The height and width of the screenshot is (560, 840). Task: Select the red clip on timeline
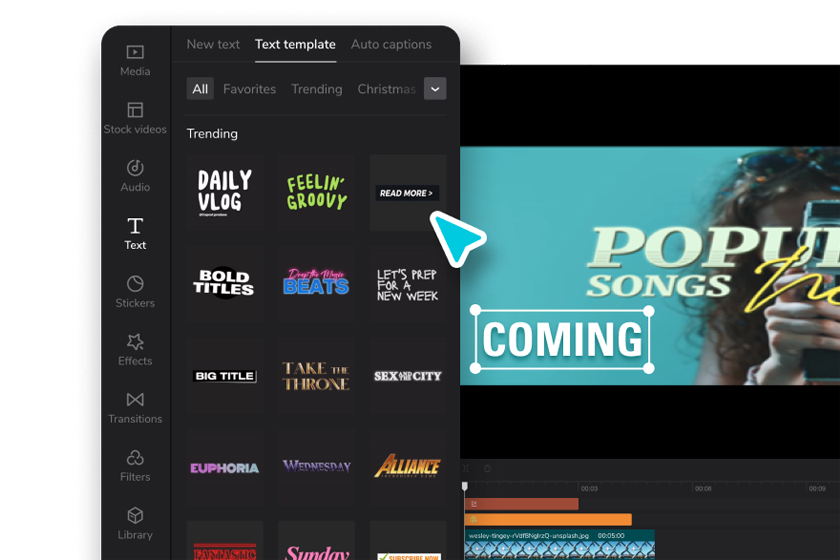521,504
